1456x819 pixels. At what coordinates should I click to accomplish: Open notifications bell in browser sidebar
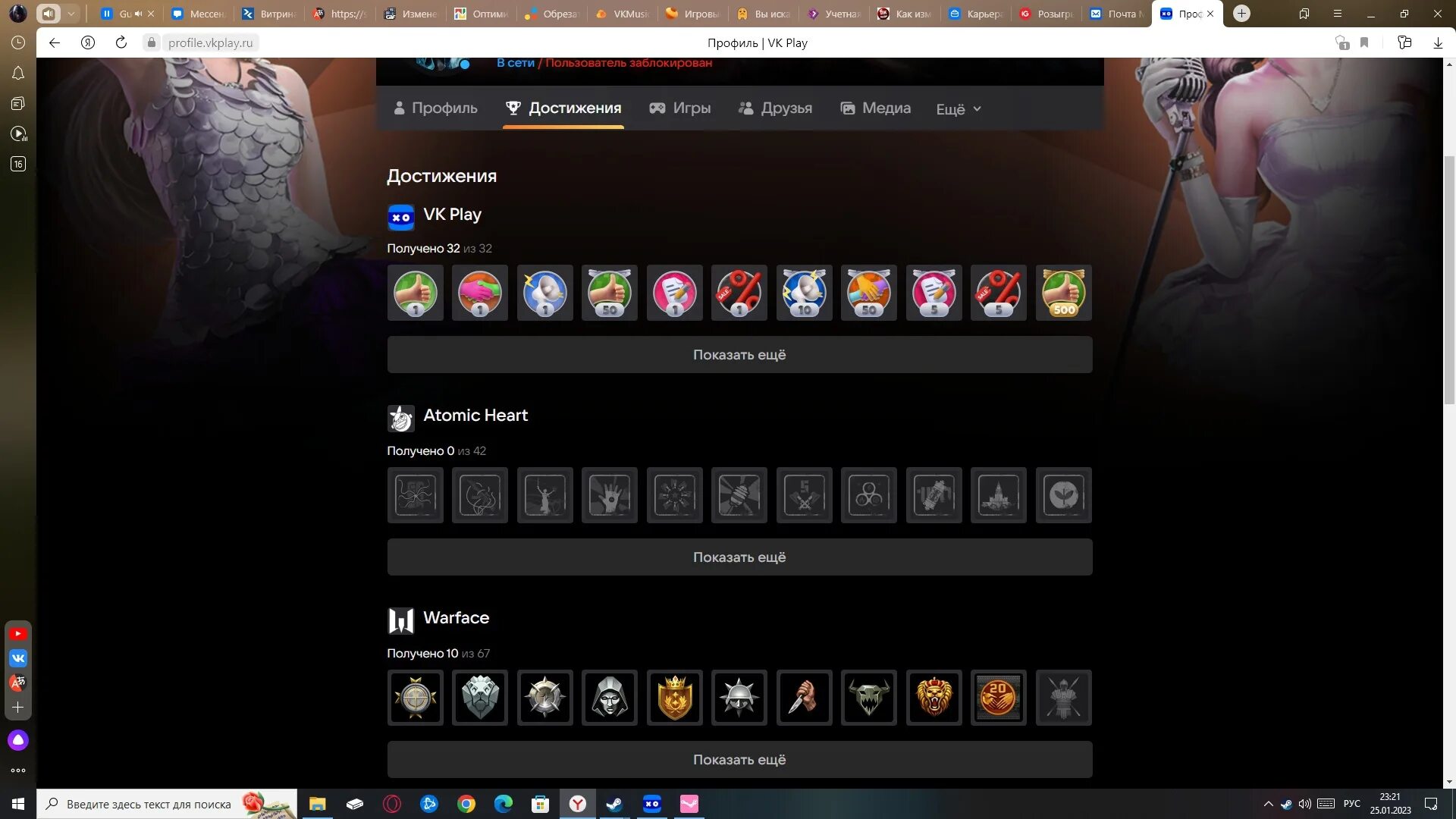pos(18,73)
